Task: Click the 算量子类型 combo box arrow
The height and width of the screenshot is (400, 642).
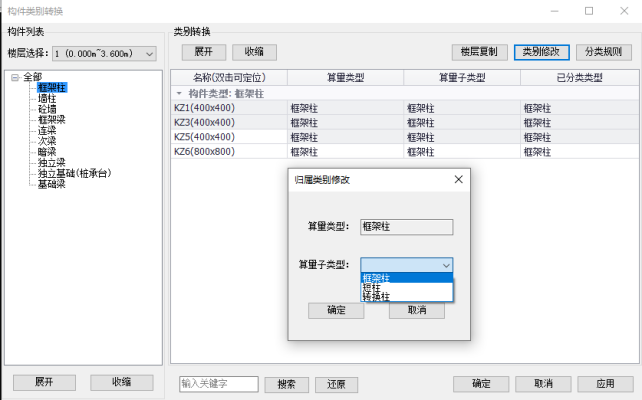Action: (445, 265)
